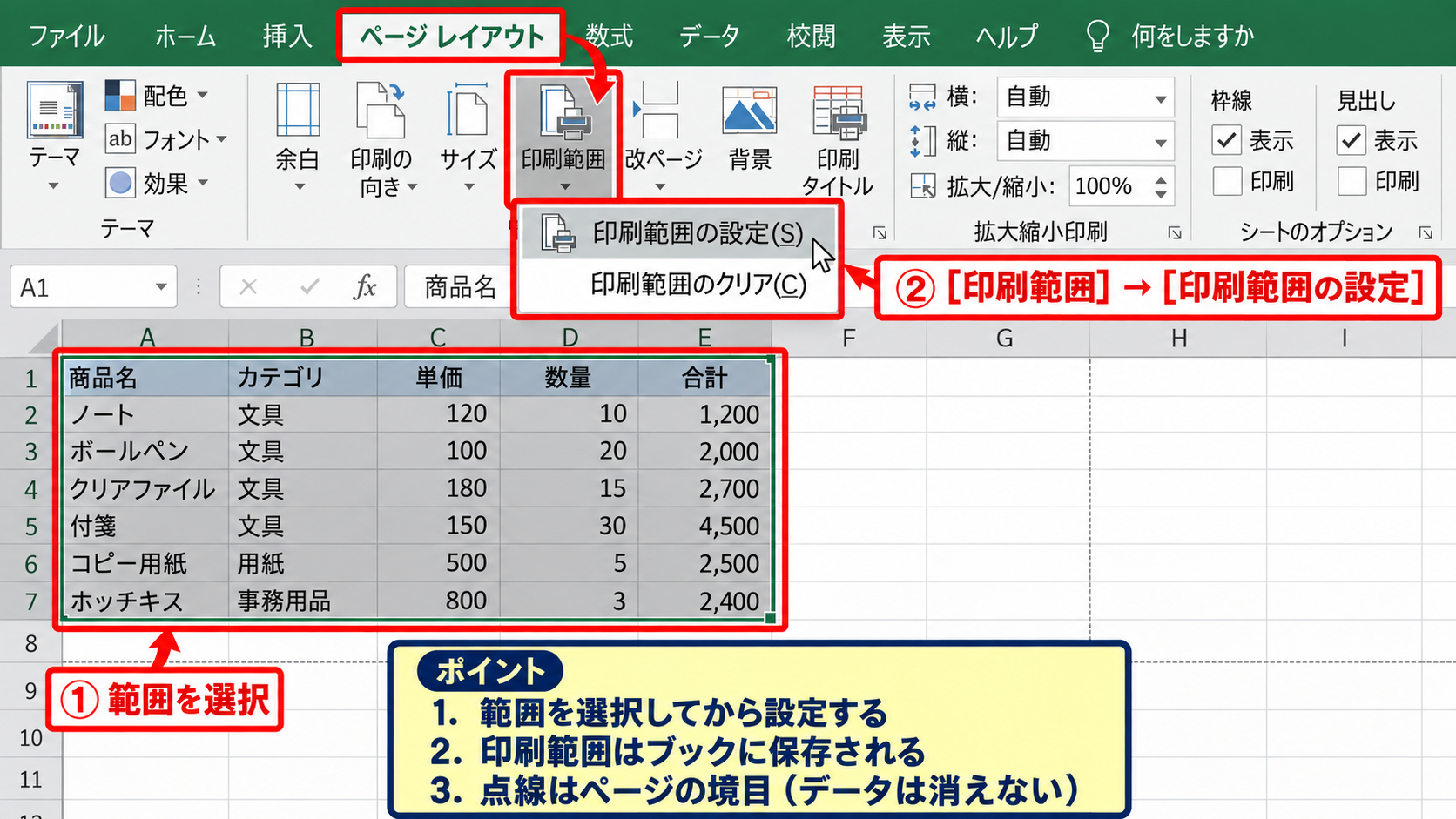Click the formula bar cancel X icon
The height and width of the screenshot is (819, 1456).
tap(248, 286)
